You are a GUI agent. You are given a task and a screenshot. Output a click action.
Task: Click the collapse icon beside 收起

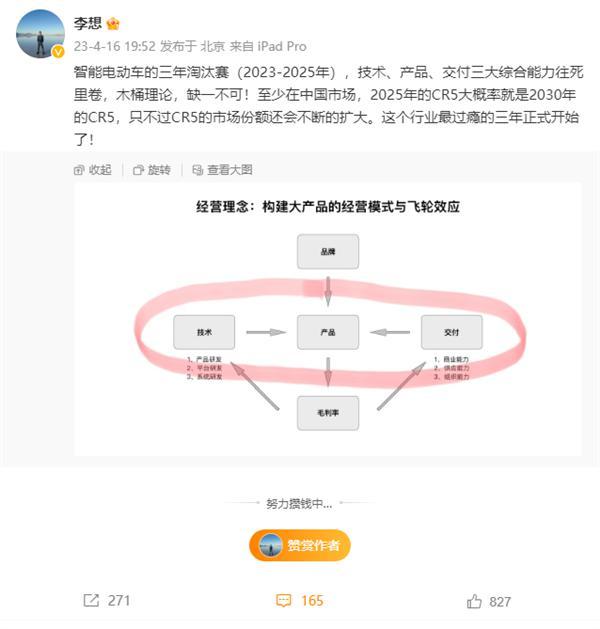click(79, 170)
